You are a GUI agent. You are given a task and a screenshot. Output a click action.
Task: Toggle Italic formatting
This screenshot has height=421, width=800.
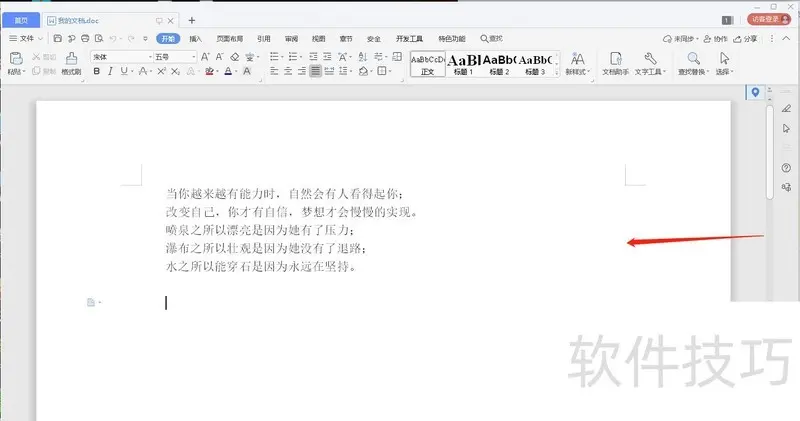click(110, 71)
